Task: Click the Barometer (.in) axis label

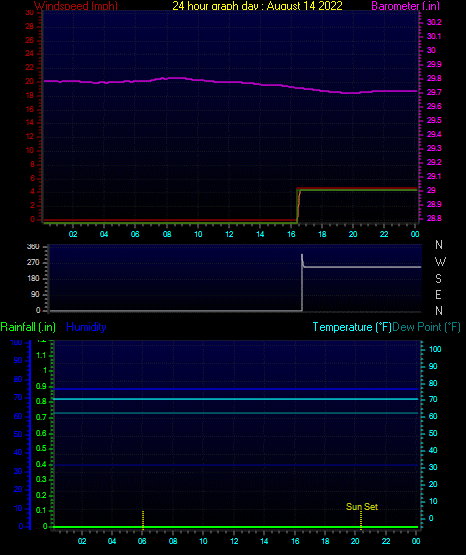Action: pos(405,6)
